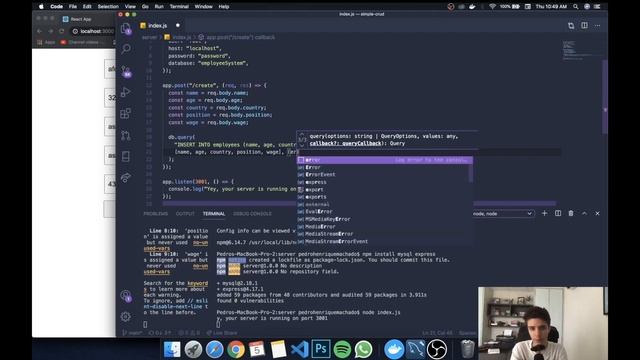The width and height of the screenshot is (640, 360).
Task: Open the Selection menu
Action: [108, 7]
